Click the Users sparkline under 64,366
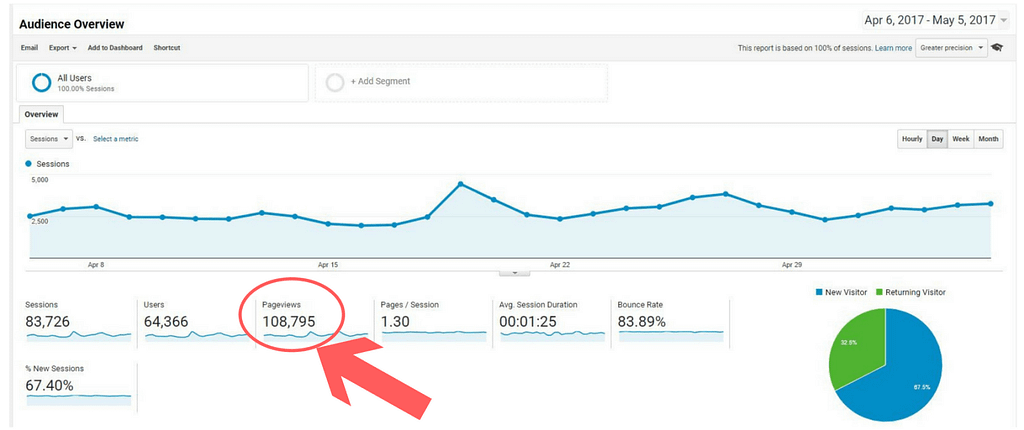Viewport: 1024px width, 430px height. click(197, 336)
